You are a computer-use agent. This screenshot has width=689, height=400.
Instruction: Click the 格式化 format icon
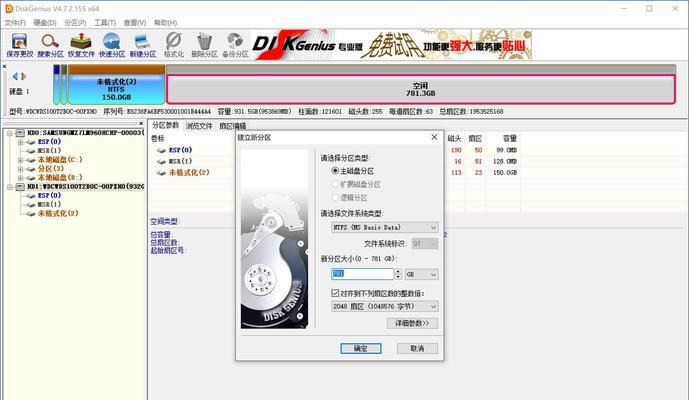click(174, 45)
